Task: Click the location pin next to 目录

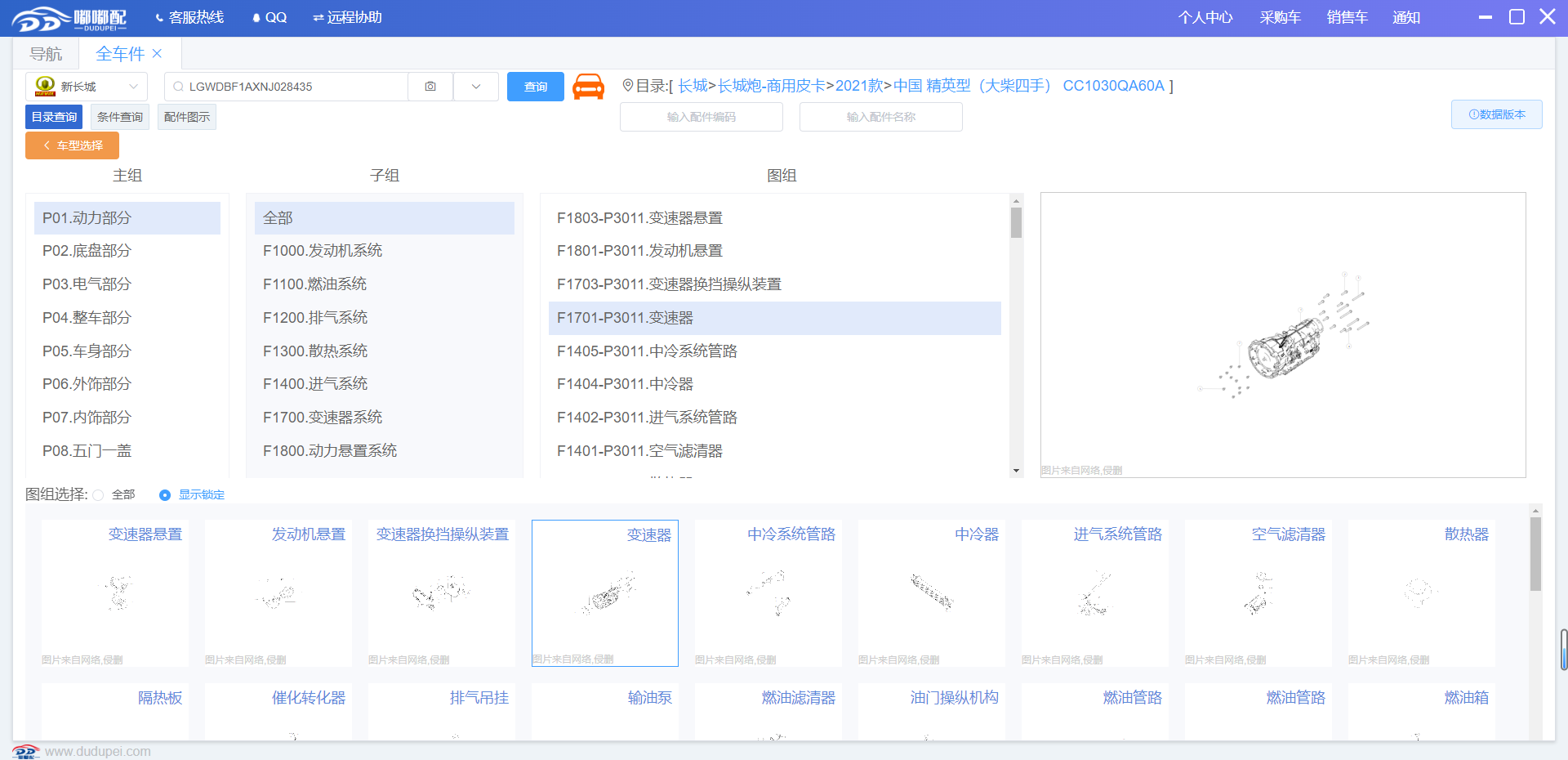Action: (628, 86)
